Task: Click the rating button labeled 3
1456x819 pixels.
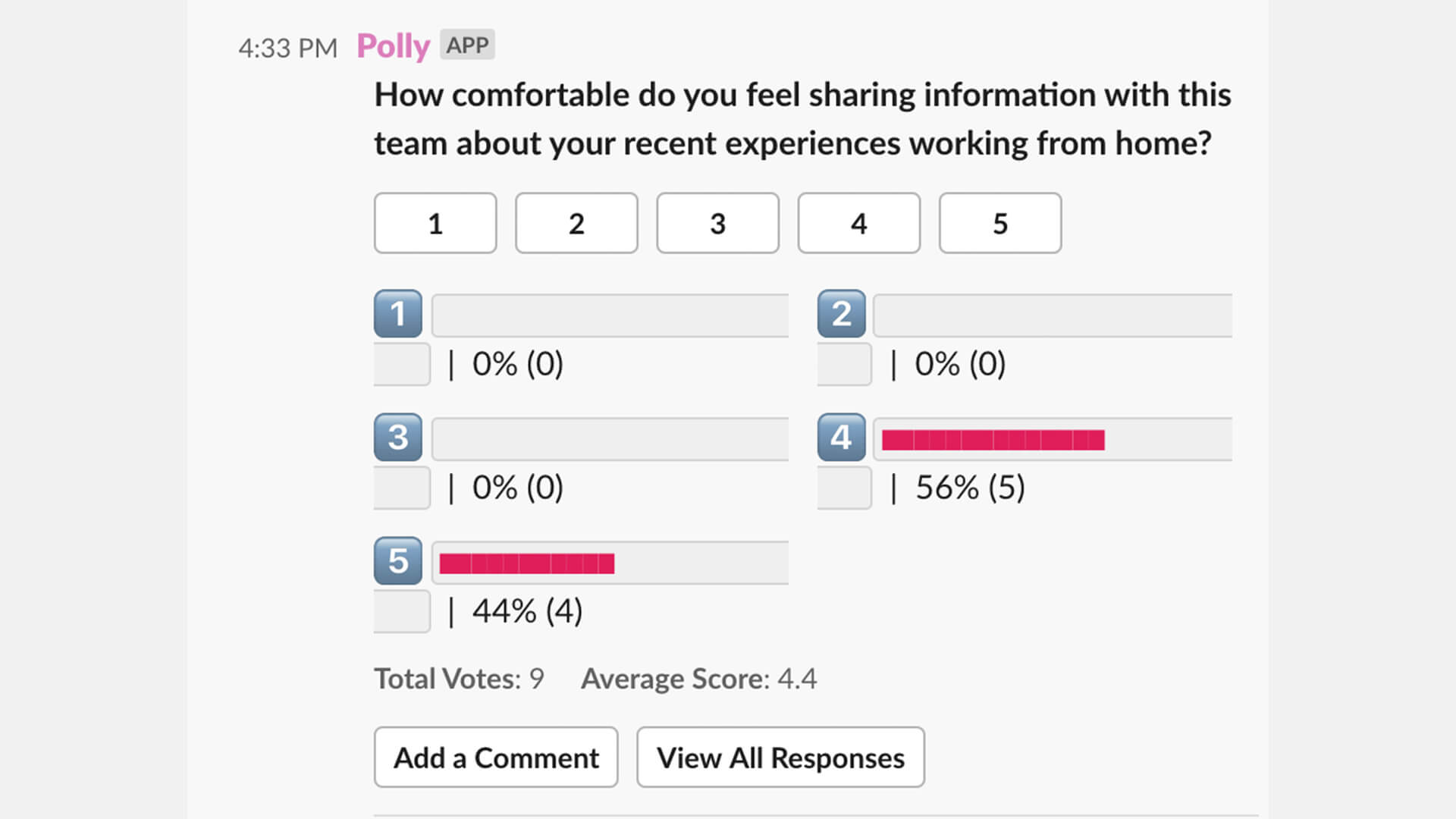Action: [717, 222]
